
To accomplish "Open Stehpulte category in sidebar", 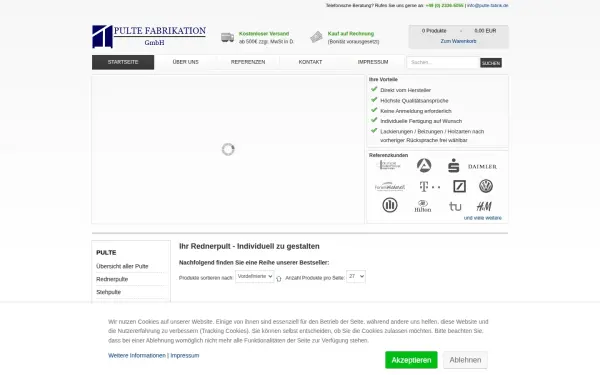I will tap(109, 292).
